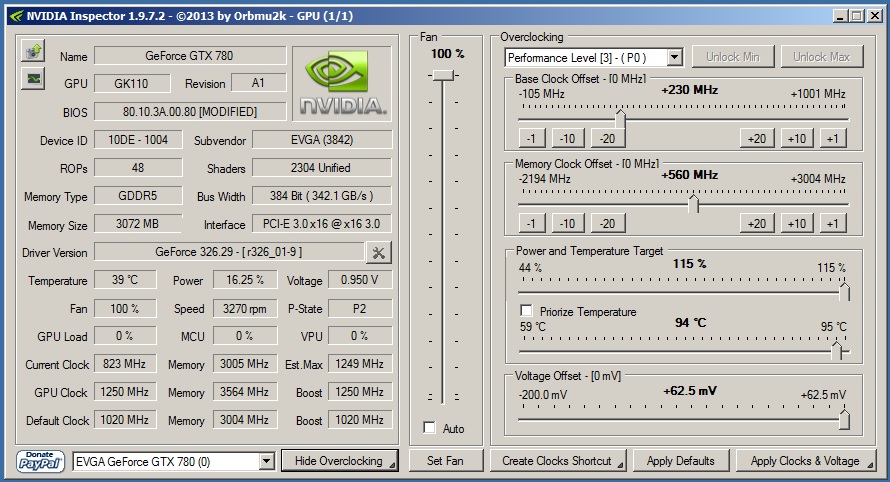Click the GK110 GPU field
Viewport: 890px width, 482px height.
click(x=132, y=83)
